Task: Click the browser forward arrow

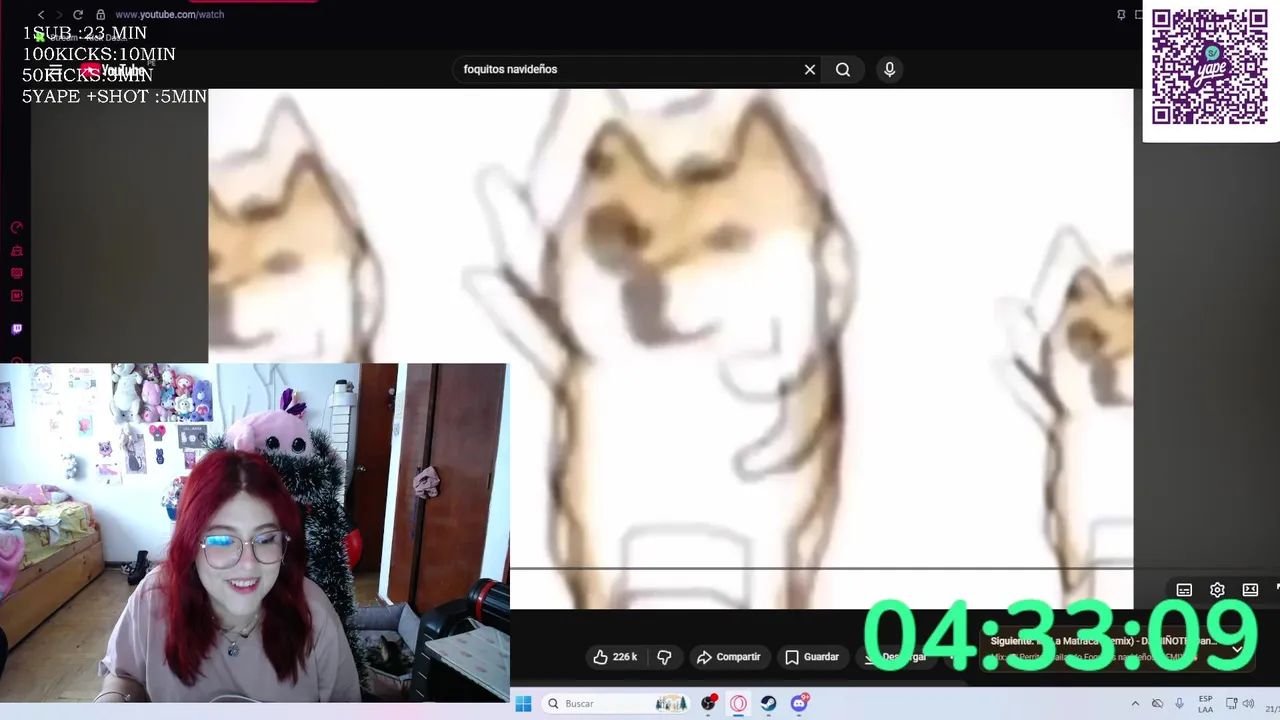Action: click(58, 15)
